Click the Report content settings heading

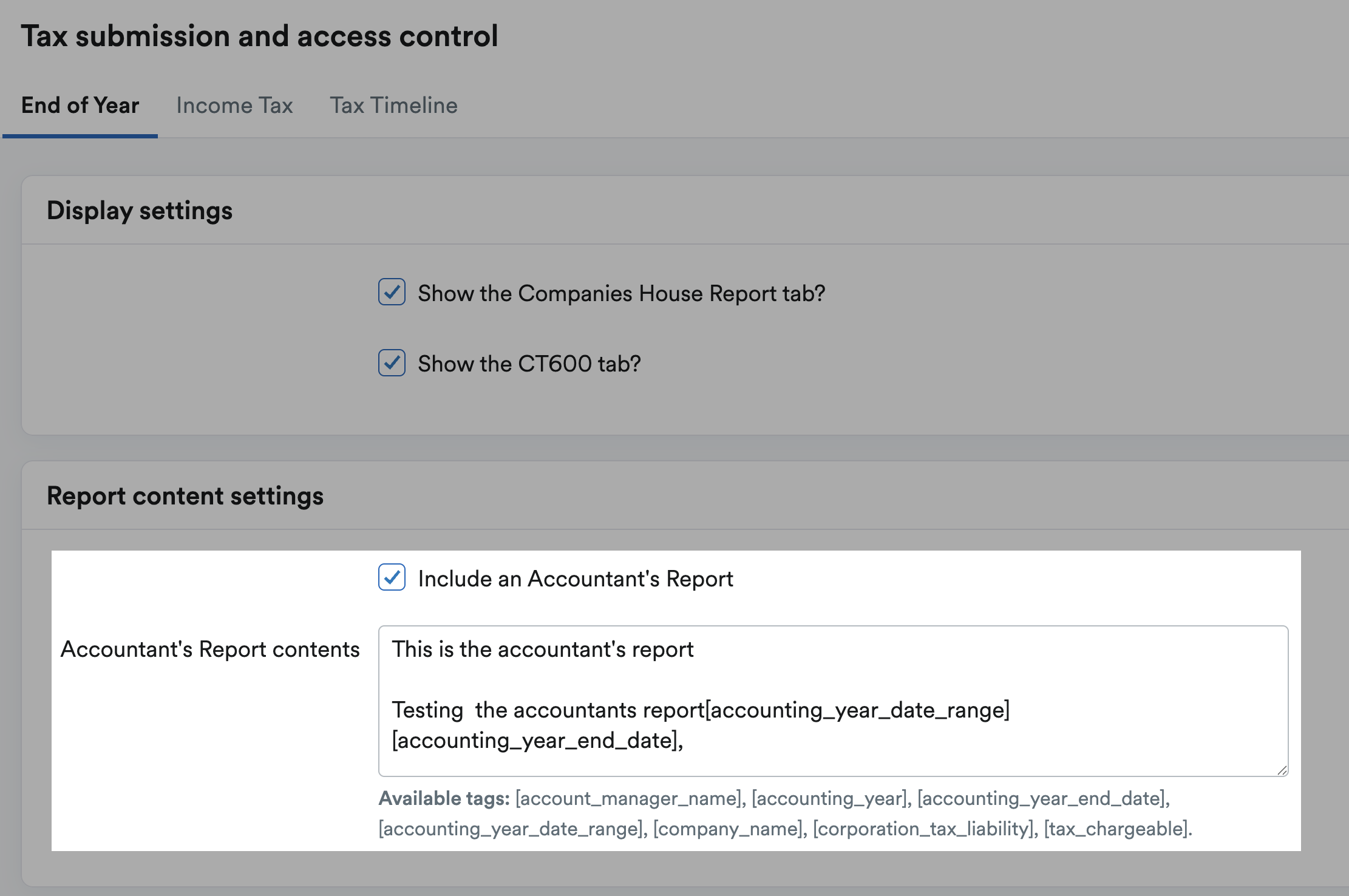pyautogui.click(x=185, y=496)
